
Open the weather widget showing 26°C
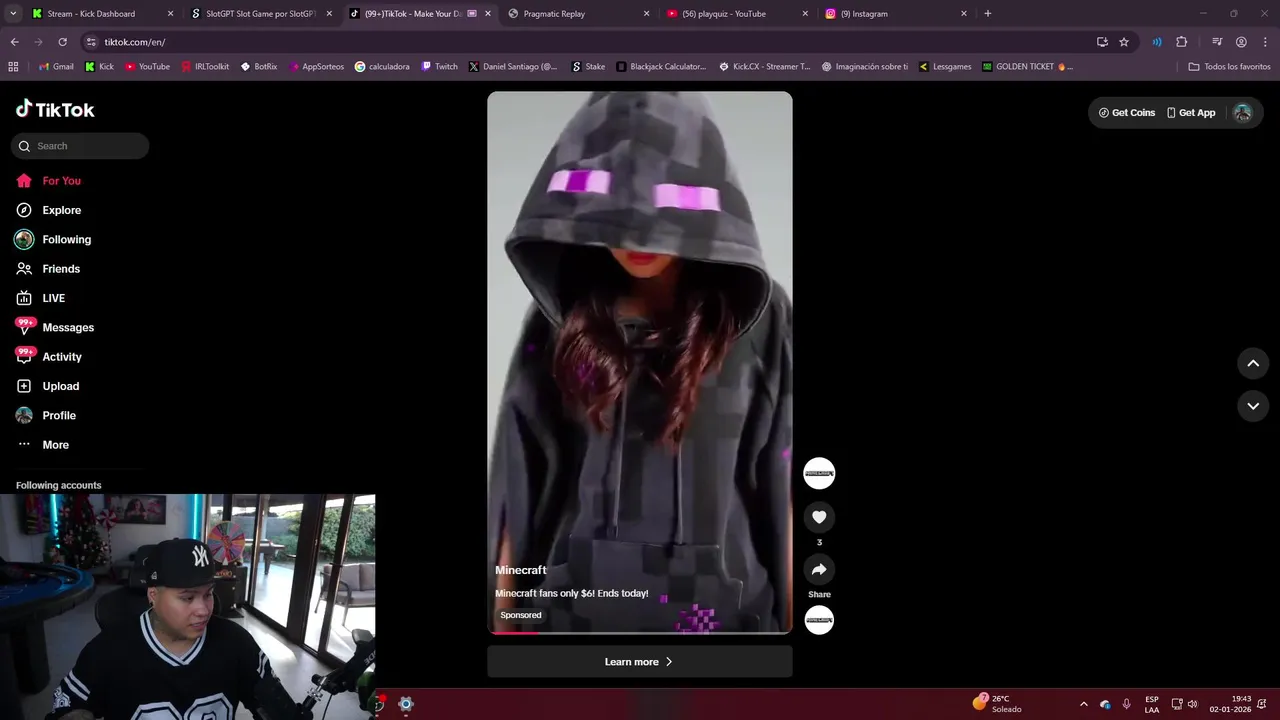pos(997,704)
